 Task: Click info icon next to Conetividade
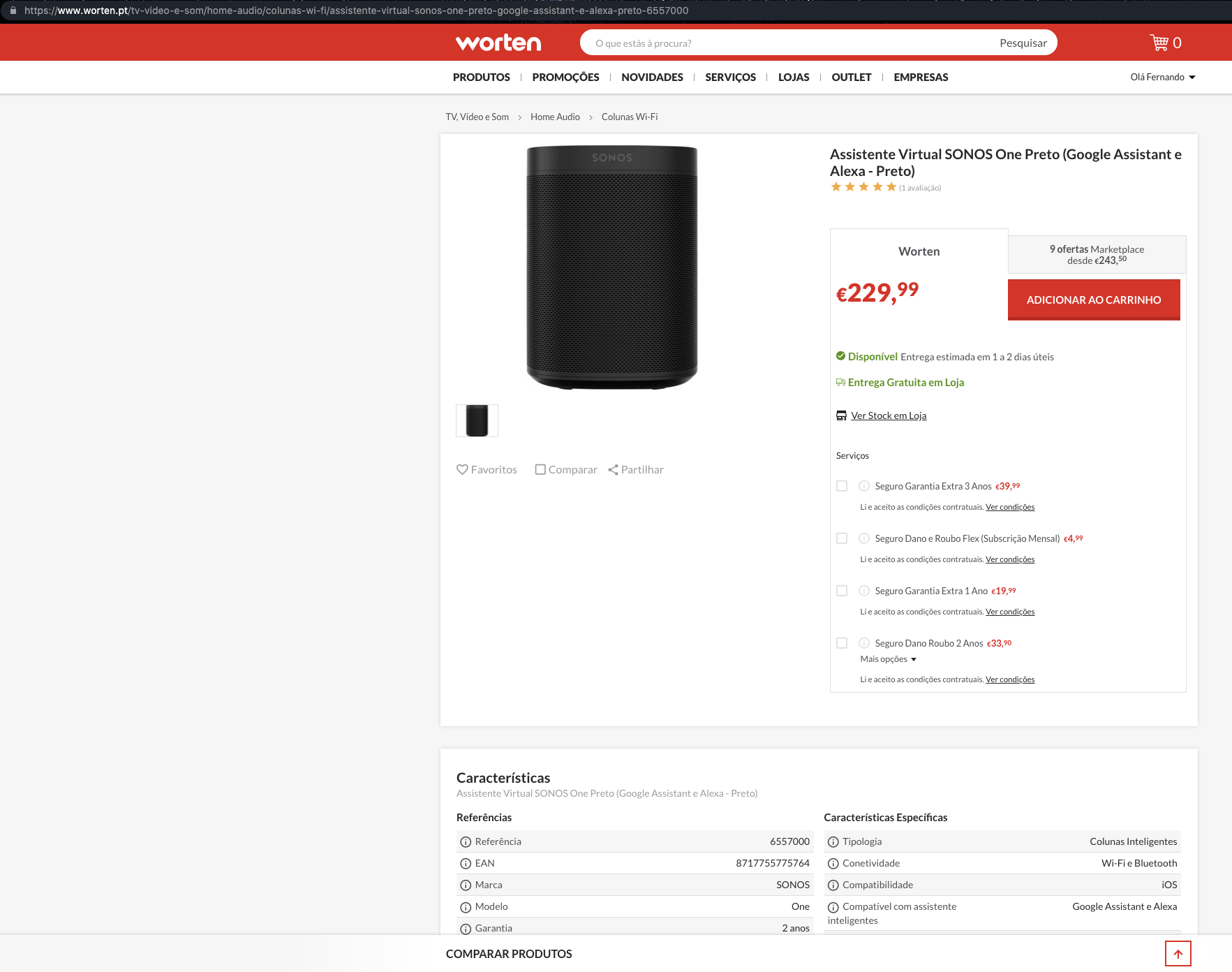coord(833,864)
